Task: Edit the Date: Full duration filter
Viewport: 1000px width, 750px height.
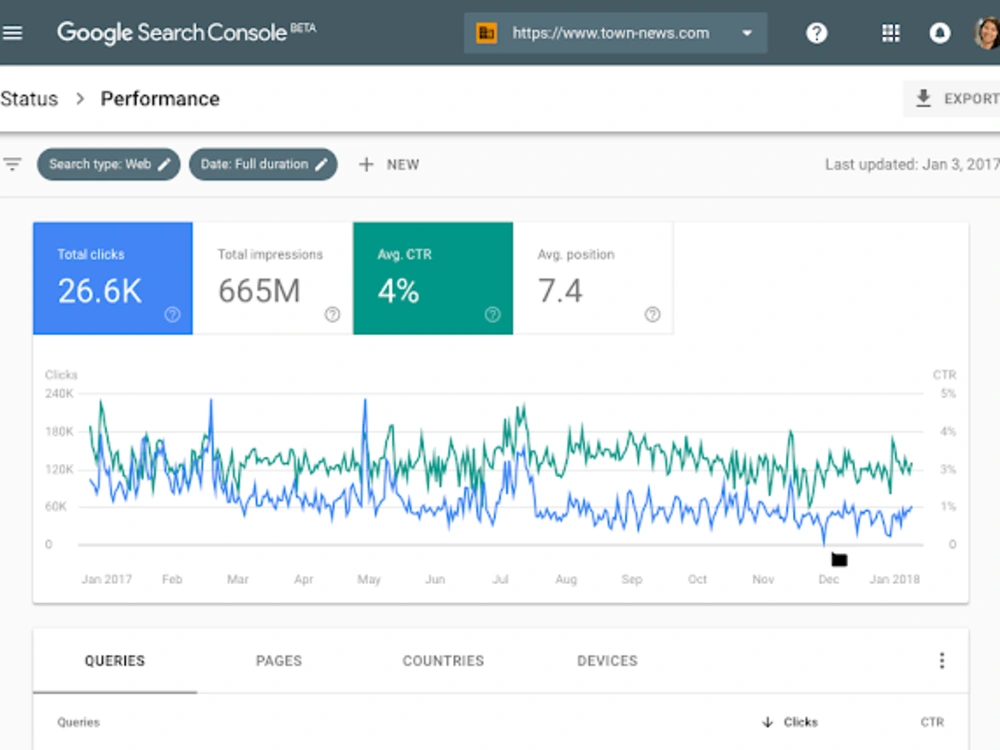Action: (x=263, y=165)
